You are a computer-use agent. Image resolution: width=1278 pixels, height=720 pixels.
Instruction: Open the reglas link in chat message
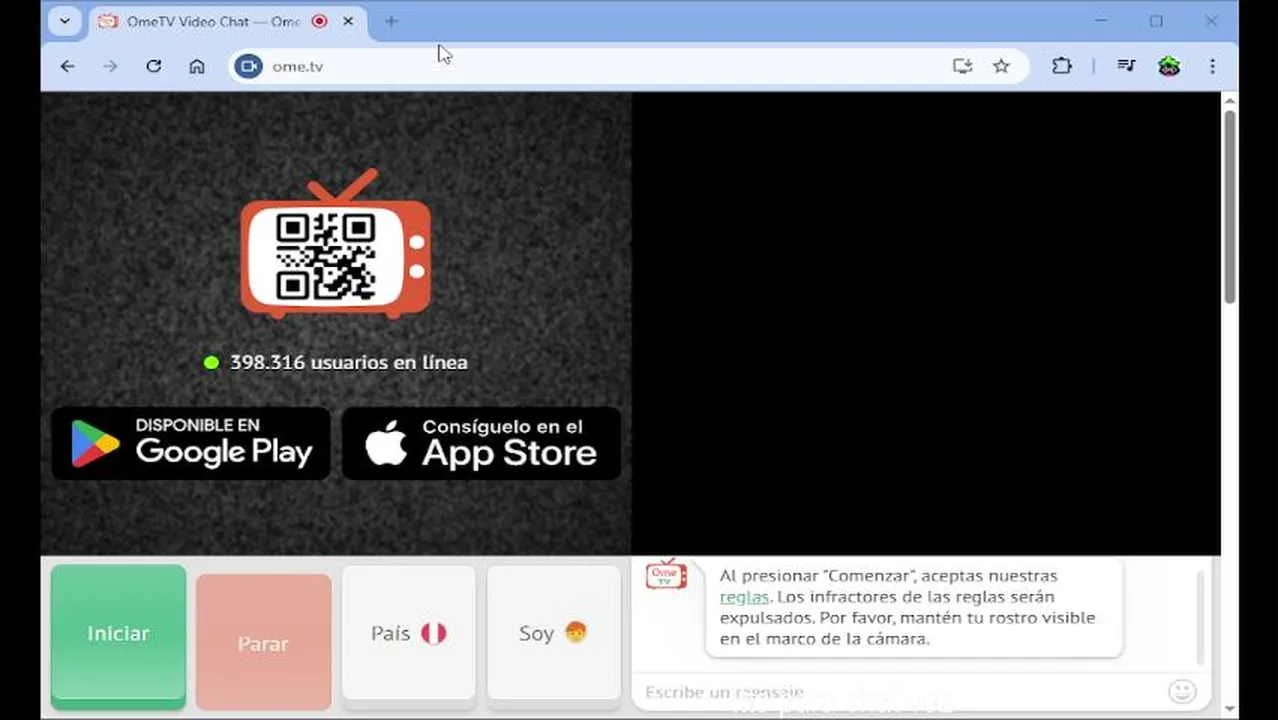744,597
